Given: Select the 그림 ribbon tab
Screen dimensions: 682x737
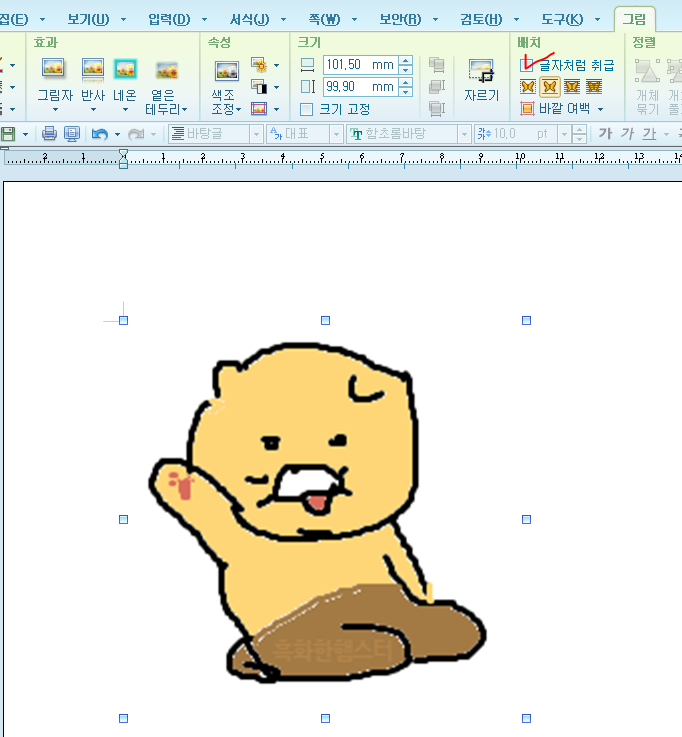Looking at the screenshot, I should pos(635,19).
